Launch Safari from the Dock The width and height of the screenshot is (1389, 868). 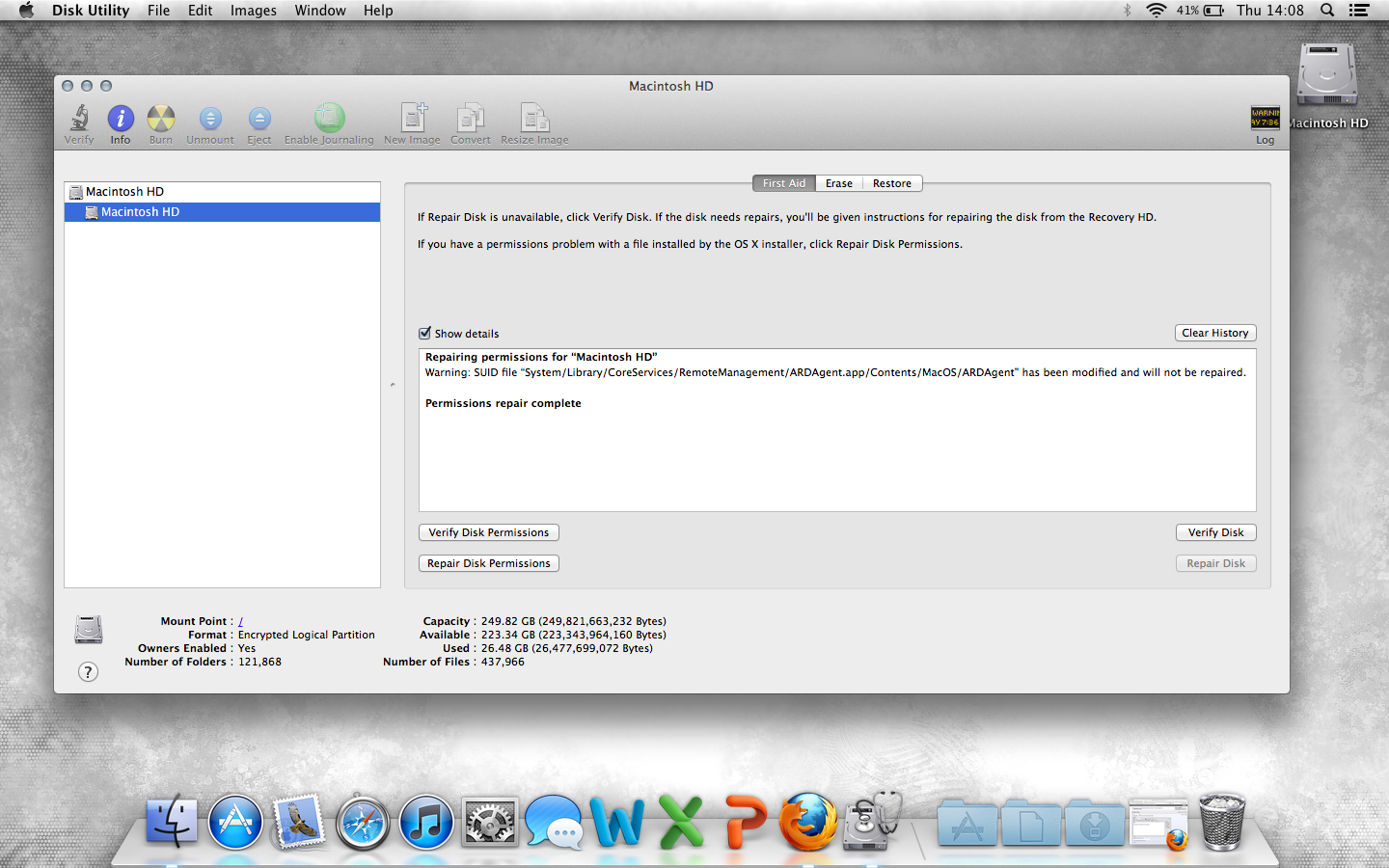point(363,823)
